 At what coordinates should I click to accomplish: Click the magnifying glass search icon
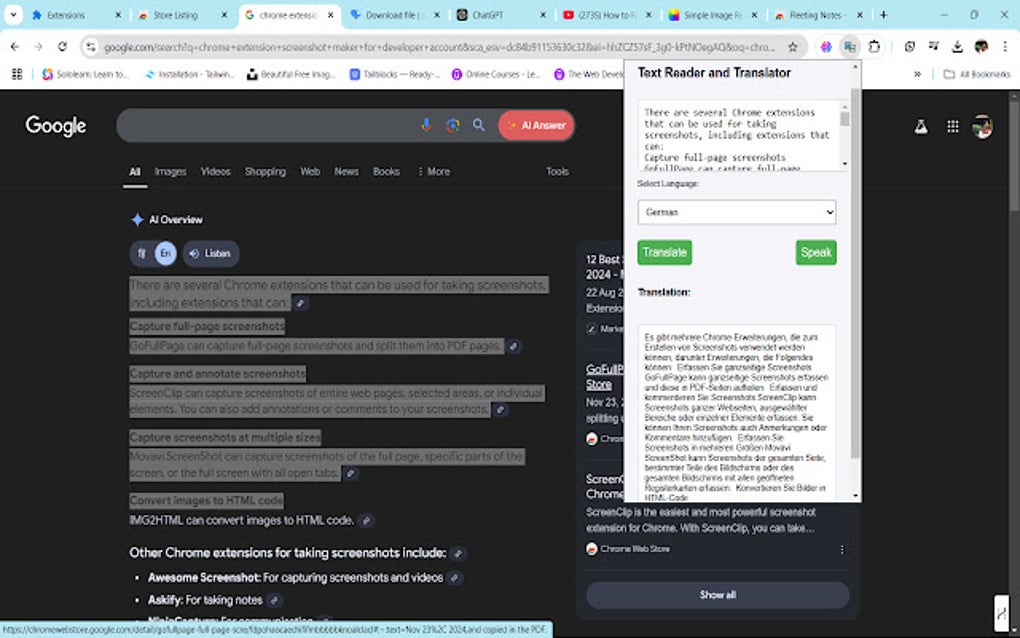[478, 125]
